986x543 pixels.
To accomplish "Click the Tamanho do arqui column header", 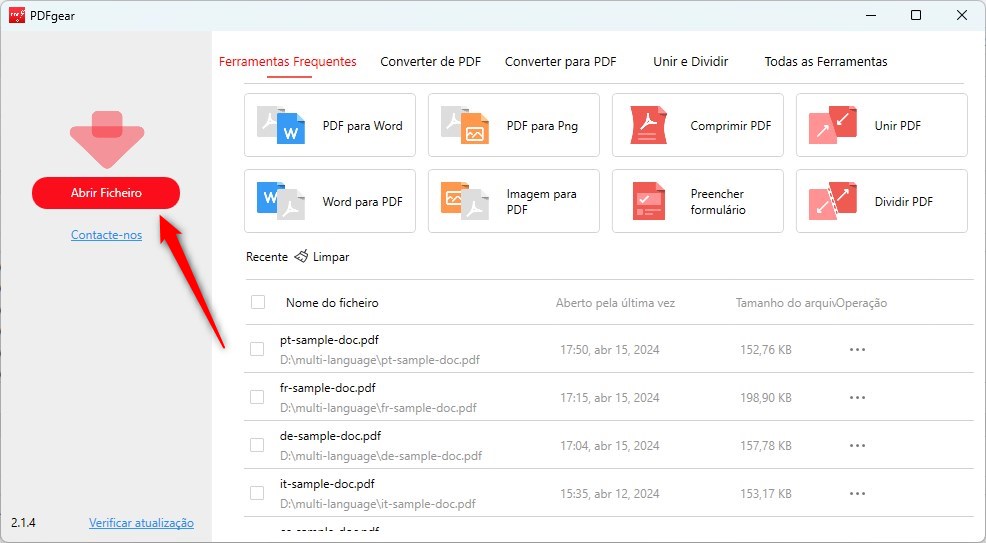I will (x=785, y=303).
